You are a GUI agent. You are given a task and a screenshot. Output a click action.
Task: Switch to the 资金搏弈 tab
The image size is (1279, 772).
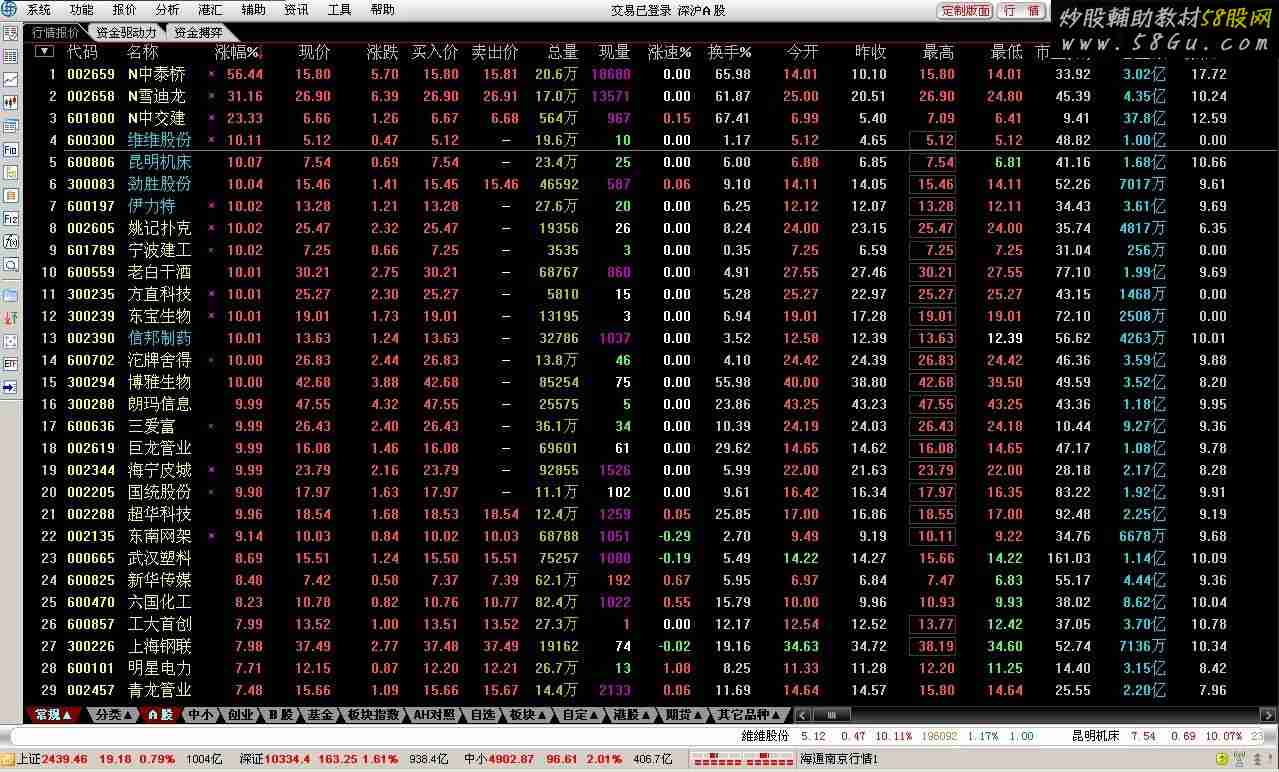coord(198,33)
